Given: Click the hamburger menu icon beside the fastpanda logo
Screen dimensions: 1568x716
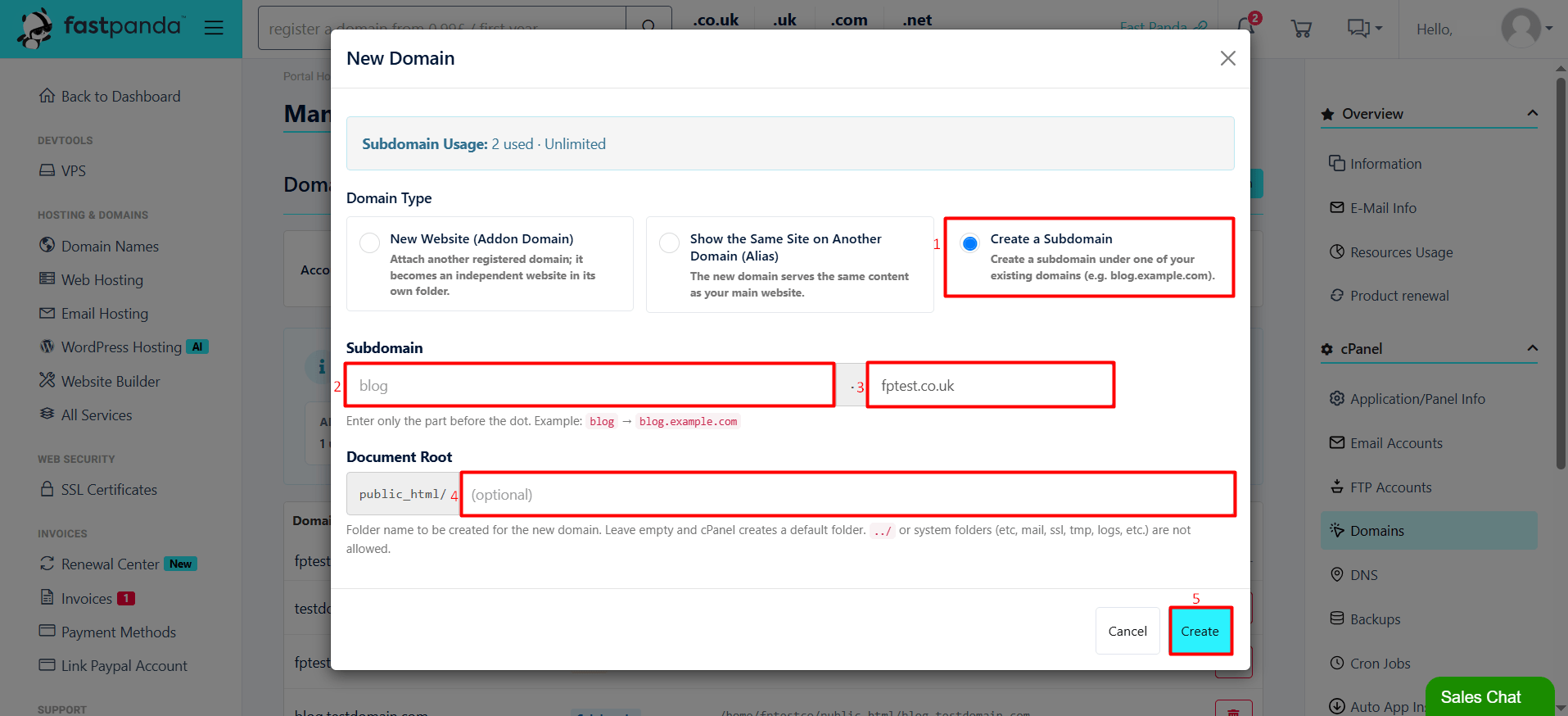Looking at the screenshot, I should (214, 28).
